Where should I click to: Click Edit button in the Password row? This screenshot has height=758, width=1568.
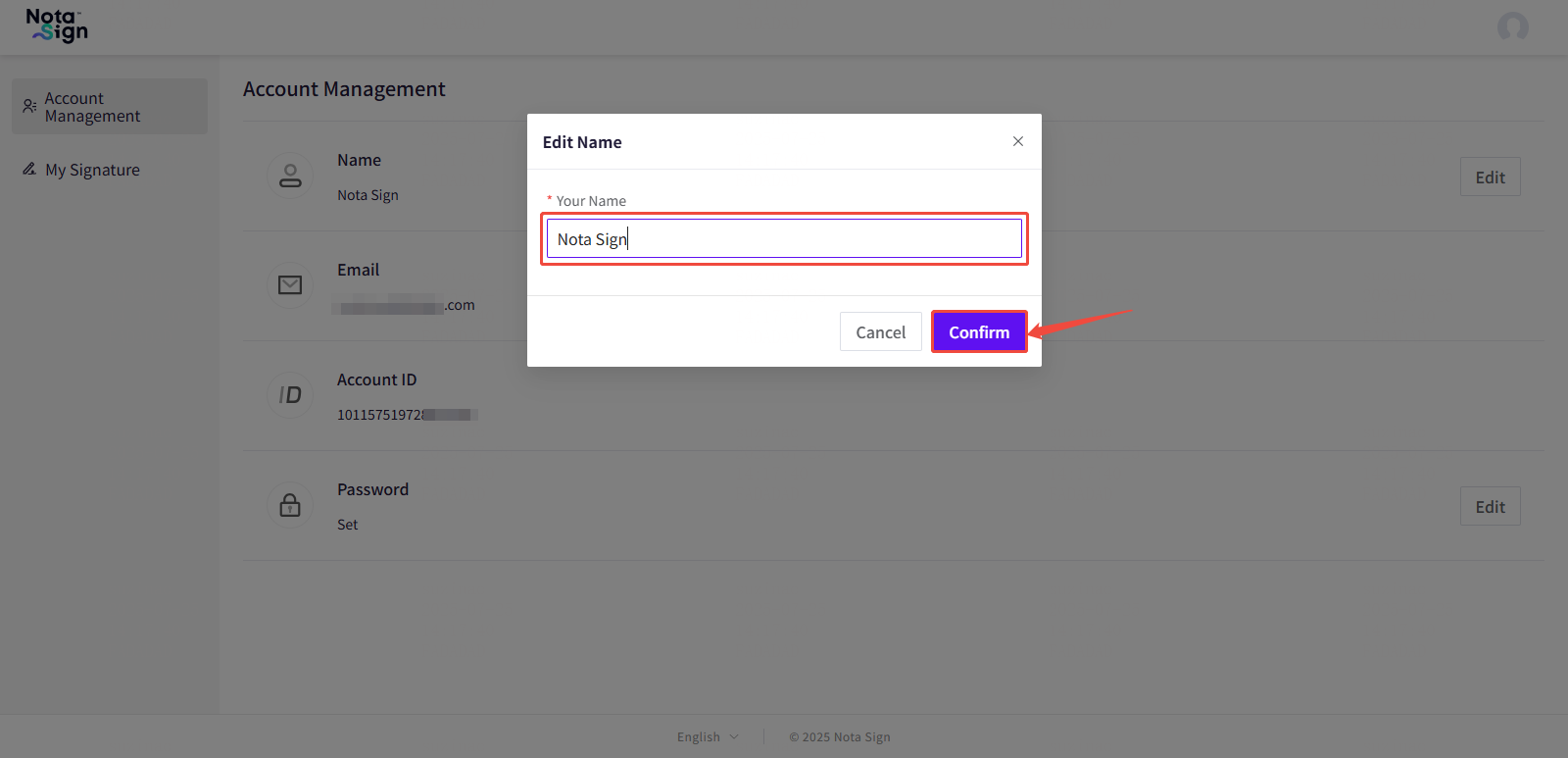tap(1490, 507)
